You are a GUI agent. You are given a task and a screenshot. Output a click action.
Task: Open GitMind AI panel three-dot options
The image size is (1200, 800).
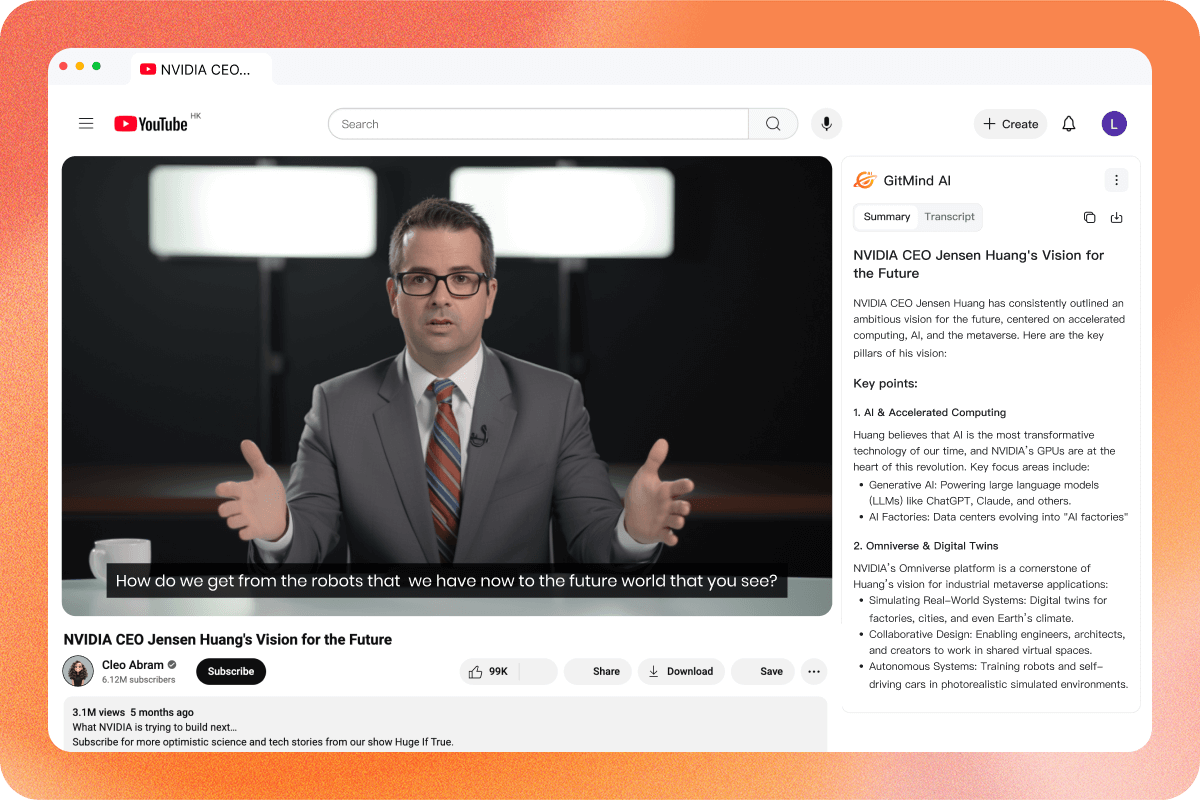click(1116, 180)
